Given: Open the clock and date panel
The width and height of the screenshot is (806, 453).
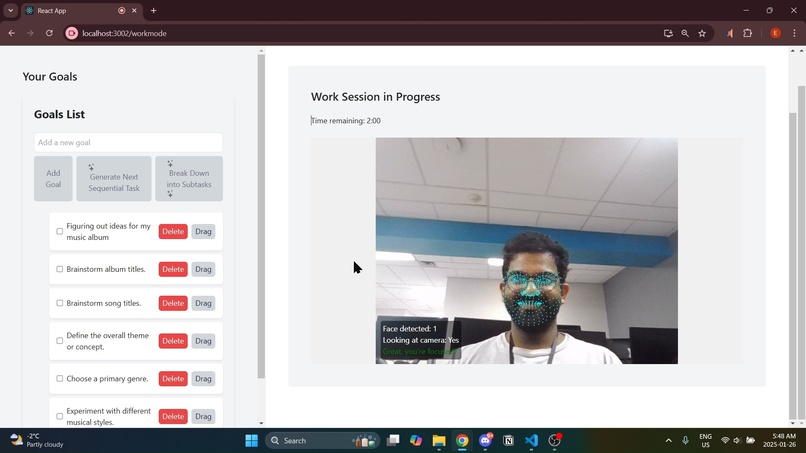Looking at the screenshot, I should (779, 440).
